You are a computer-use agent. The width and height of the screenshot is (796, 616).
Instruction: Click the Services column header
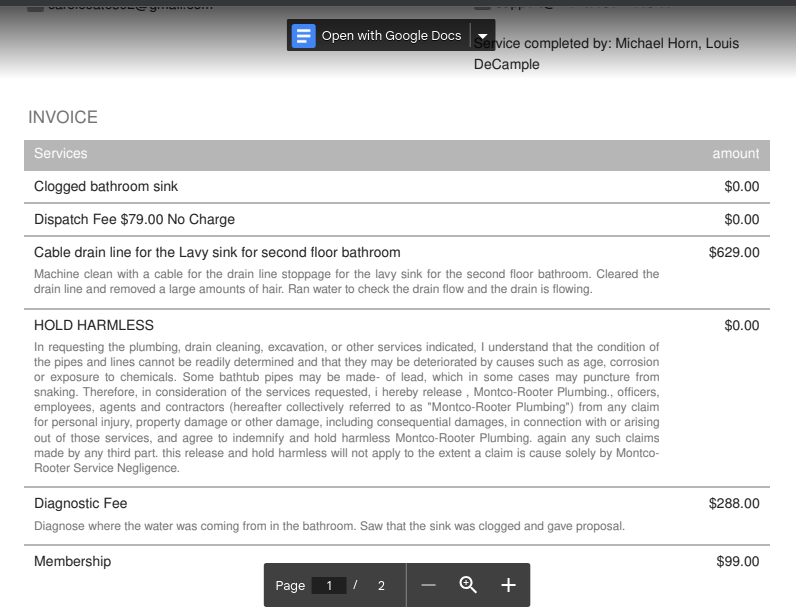[x=61, y=154]
